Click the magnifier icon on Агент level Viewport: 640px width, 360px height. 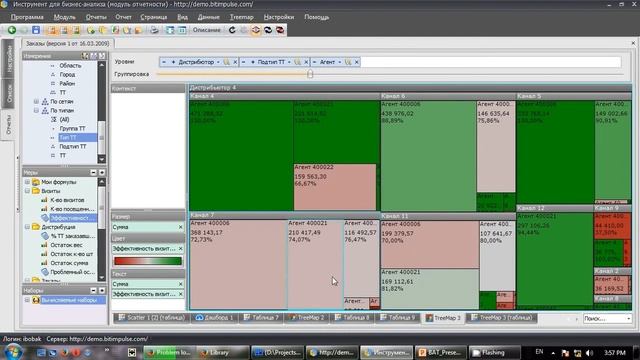[348, 62]
